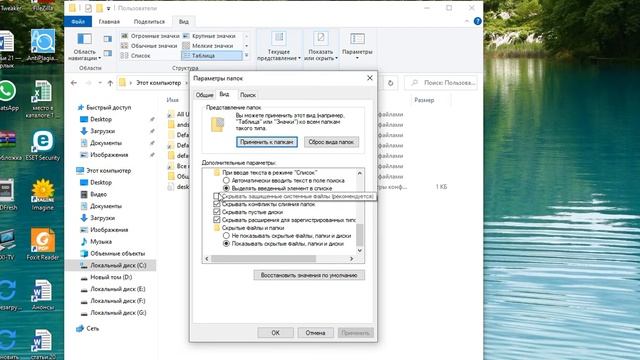The height and width of the screenshot is (360, 640).
Task: Sort by Размер column header
Action: (424, 100)
